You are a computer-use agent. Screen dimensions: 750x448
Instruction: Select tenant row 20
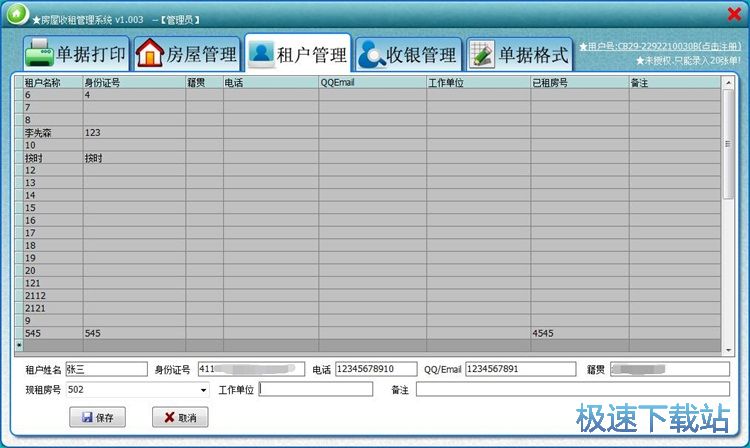(x=367, y=270)
